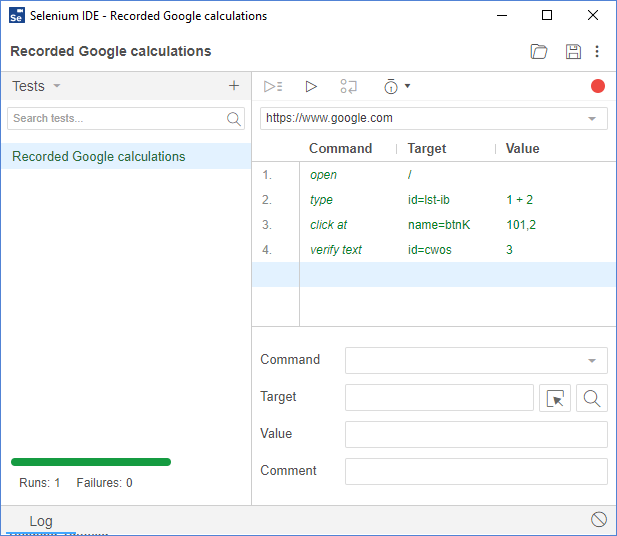The image size is (617, 536).
Task: Start recording with the red record button
Action: (x=598, y=86)
